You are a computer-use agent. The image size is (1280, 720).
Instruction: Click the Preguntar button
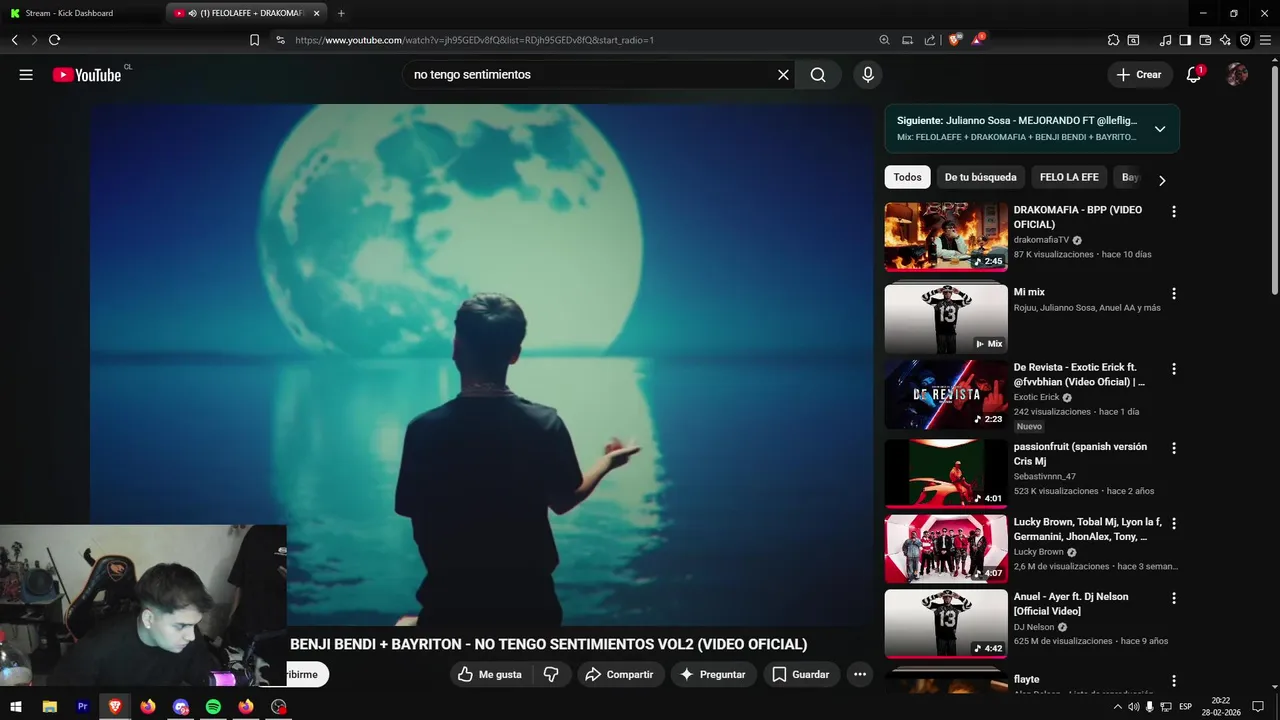pos(713,675)
